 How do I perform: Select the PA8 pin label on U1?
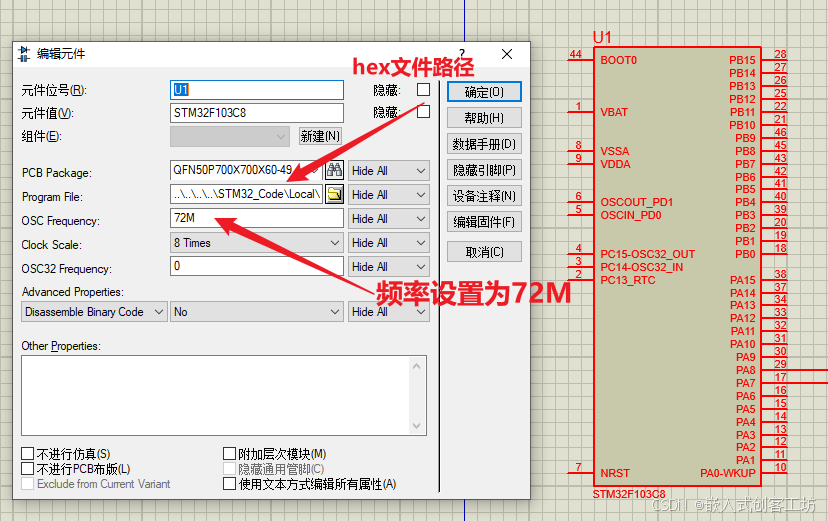point(746,370)
